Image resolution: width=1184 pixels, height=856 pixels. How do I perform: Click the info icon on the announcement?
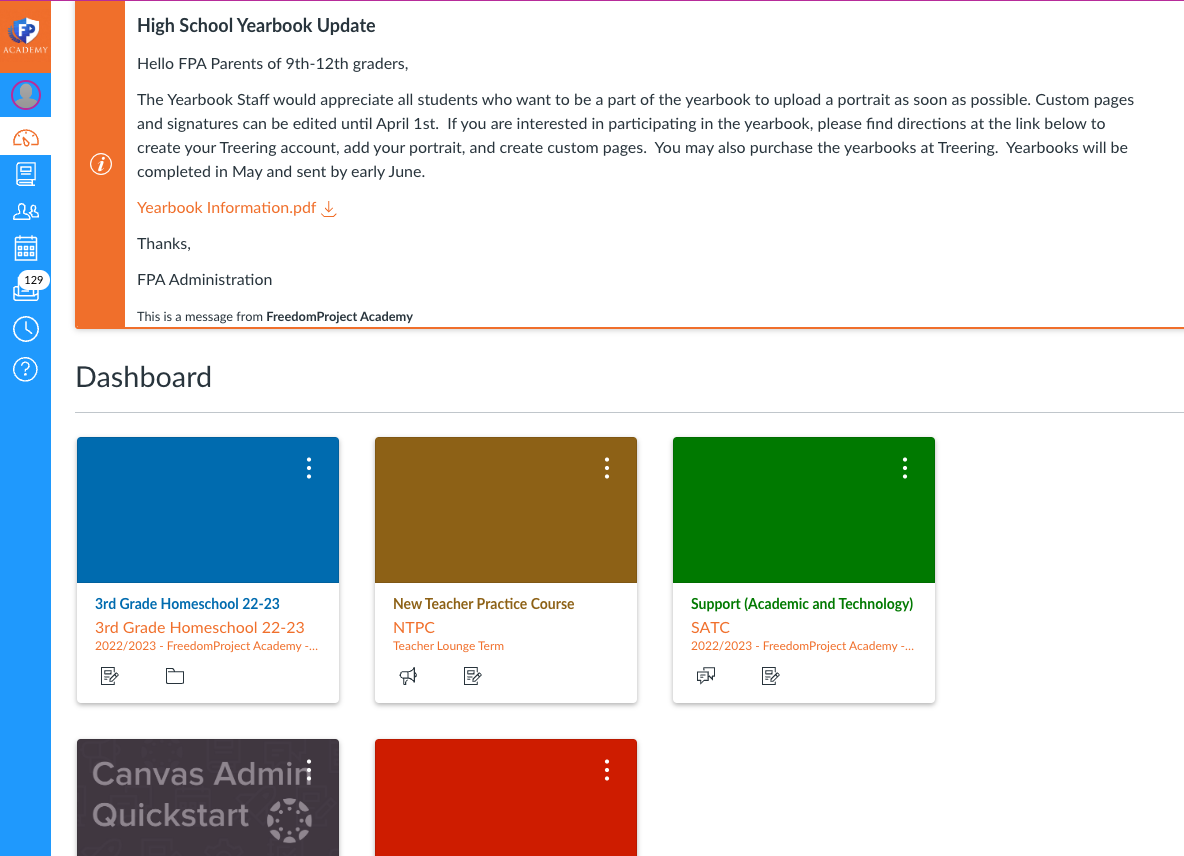point(100,164)
